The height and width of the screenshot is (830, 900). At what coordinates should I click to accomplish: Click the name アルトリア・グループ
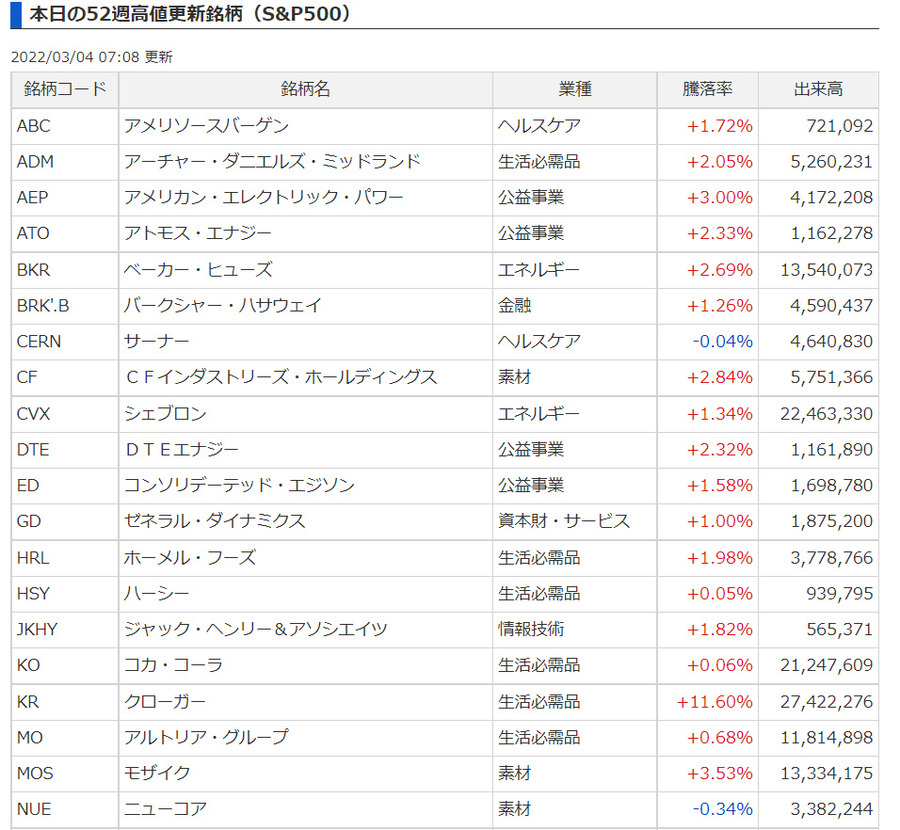(206, 738)
